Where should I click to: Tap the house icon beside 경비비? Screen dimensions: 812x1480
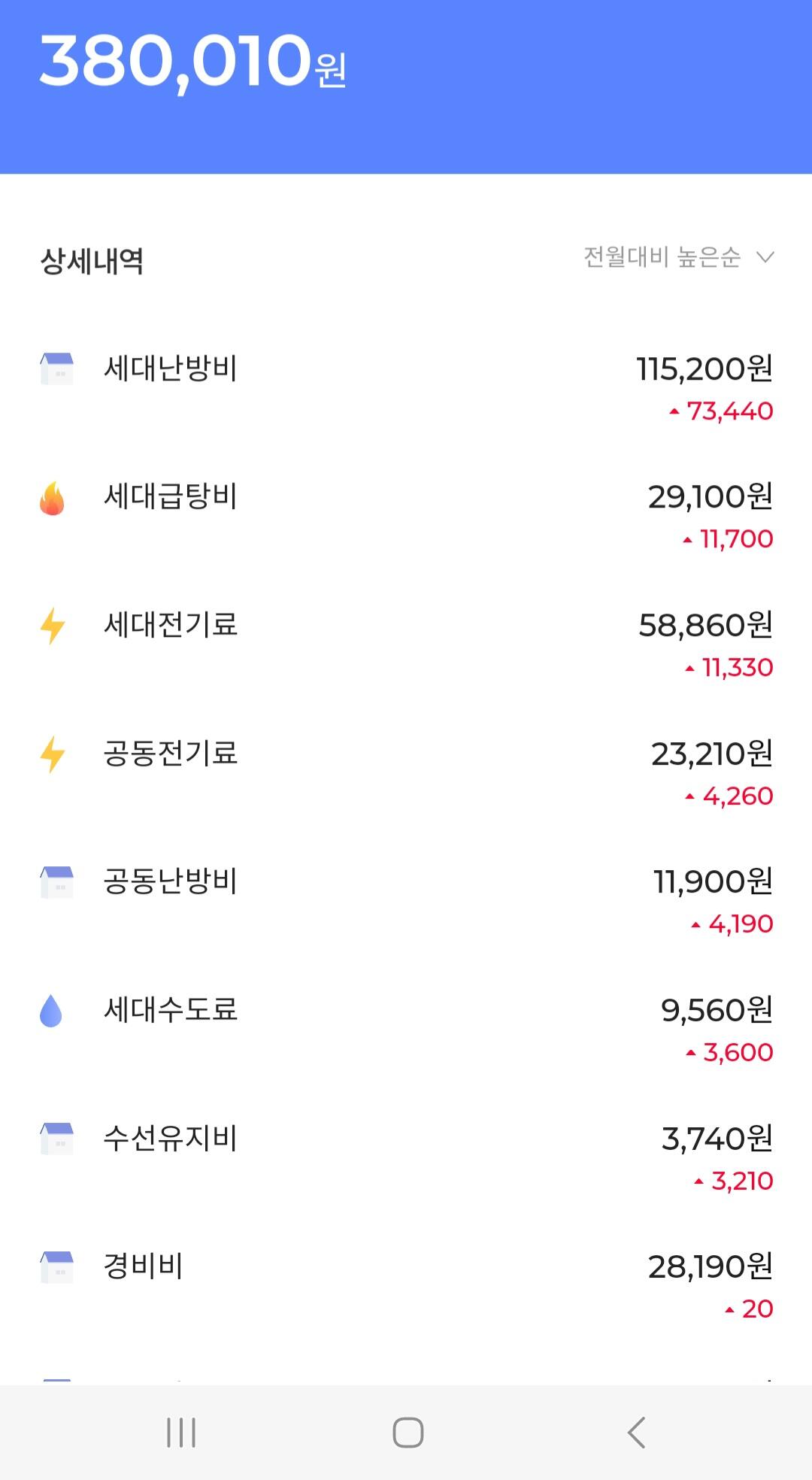pos(56,1267)
